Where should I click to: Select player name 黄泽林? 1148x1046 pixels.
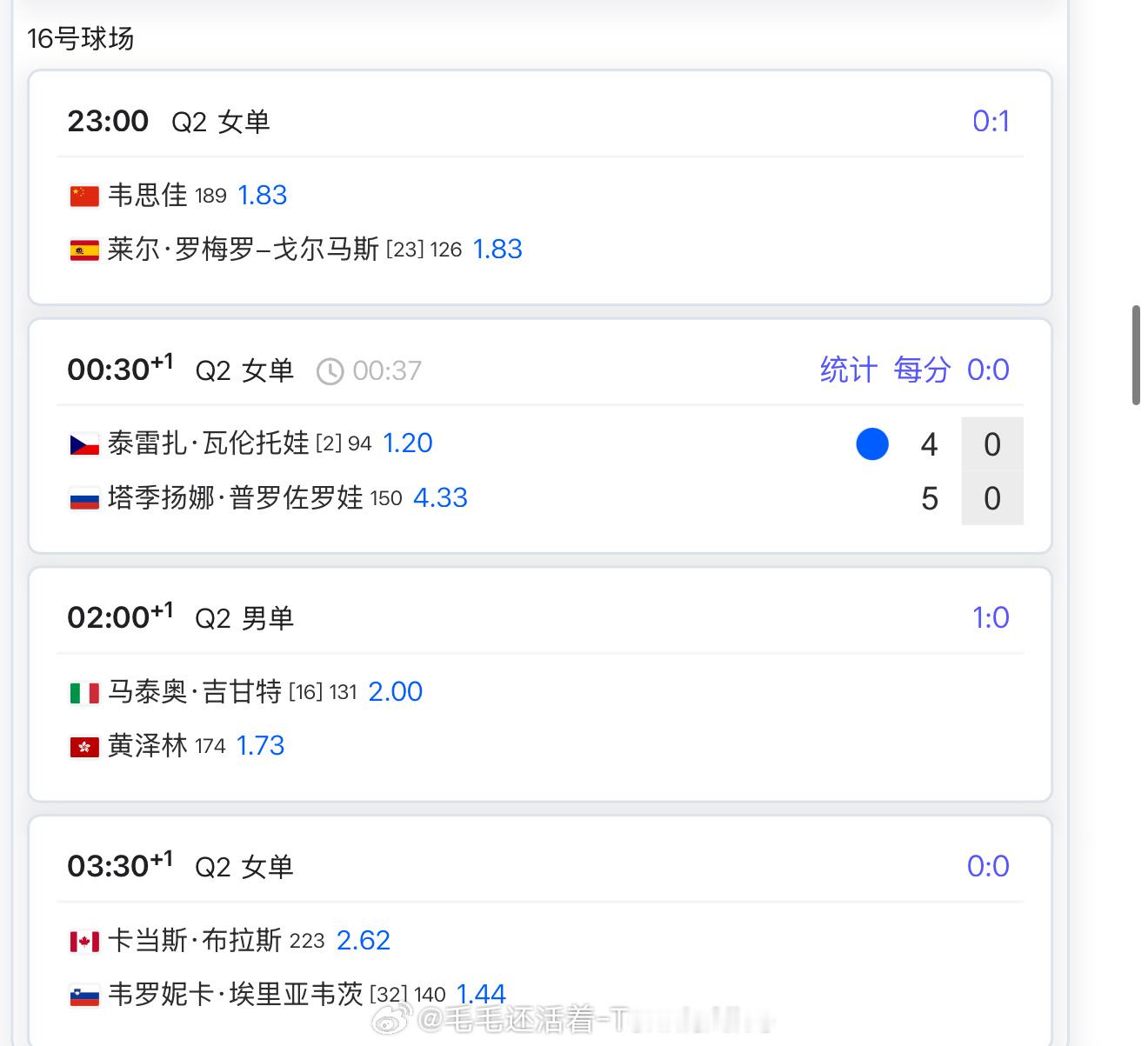click(148, 746)
